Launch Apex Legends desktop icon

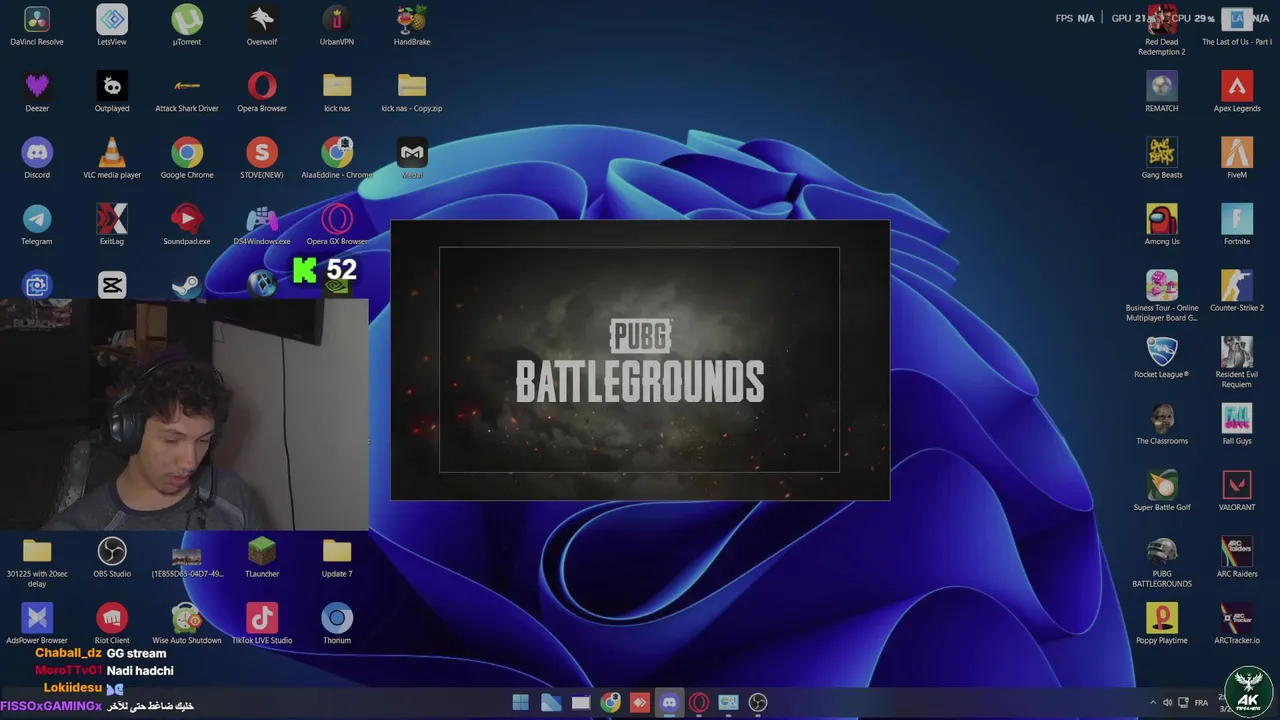click(x=1237, y=92)
